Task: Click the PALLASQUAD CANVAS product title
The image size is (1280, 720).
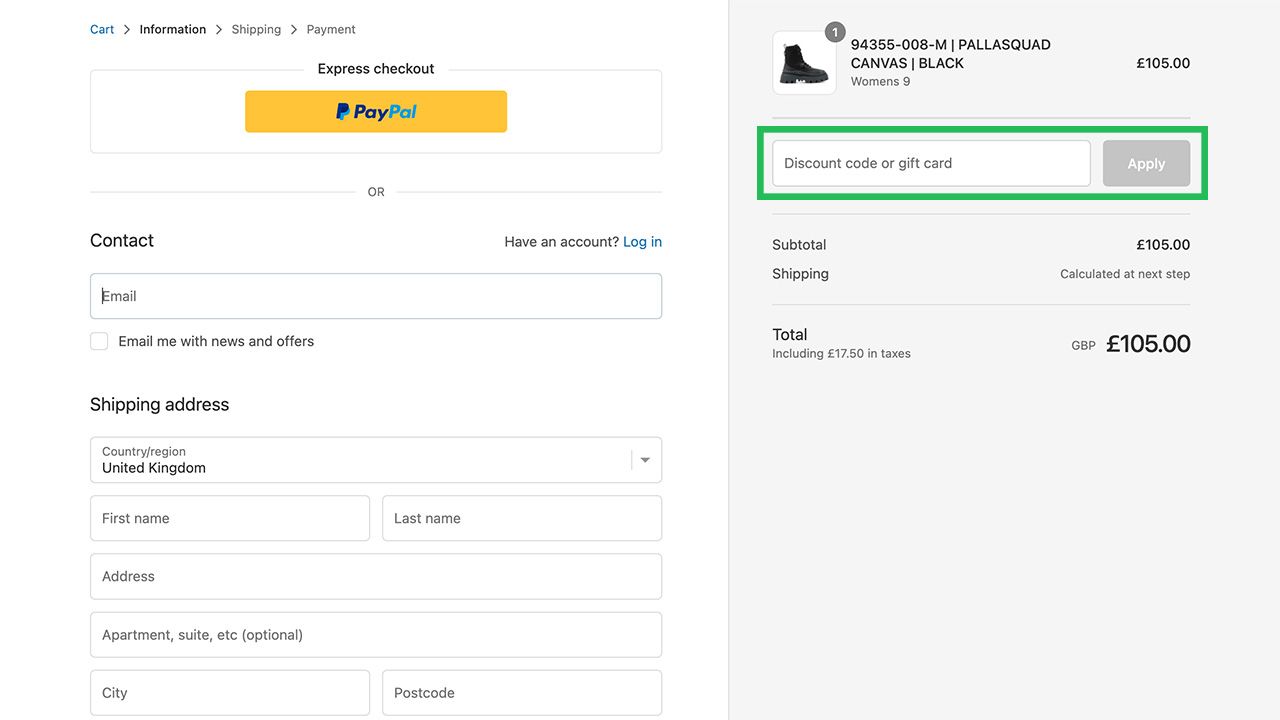Action: point(950,54)
